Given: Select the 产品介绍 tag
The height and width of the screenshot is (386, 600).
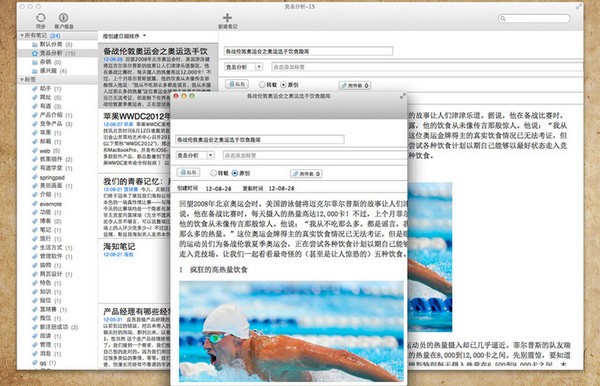Looking at the screenshot, I should click(52, 115).
